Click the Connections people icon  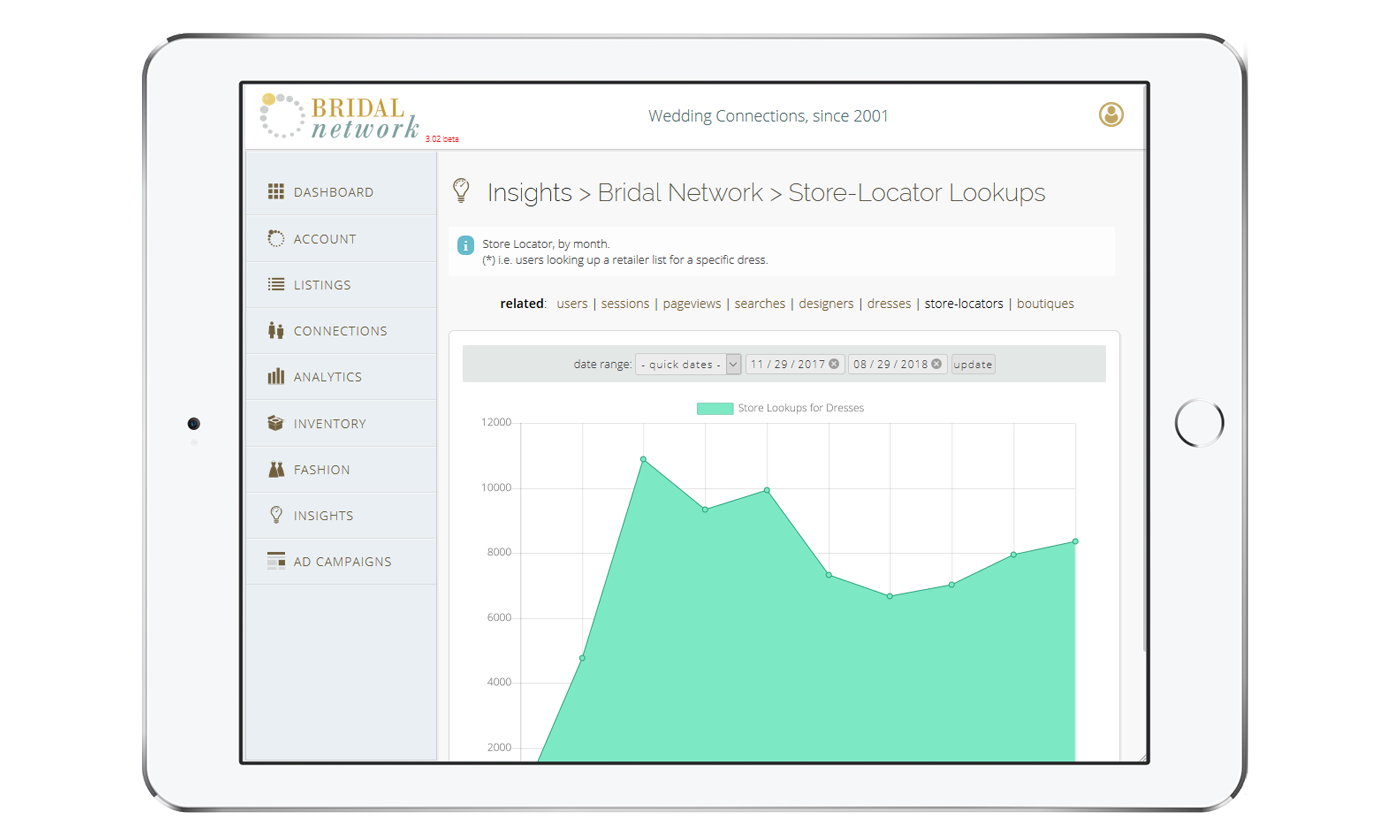[x=277, y=331]
